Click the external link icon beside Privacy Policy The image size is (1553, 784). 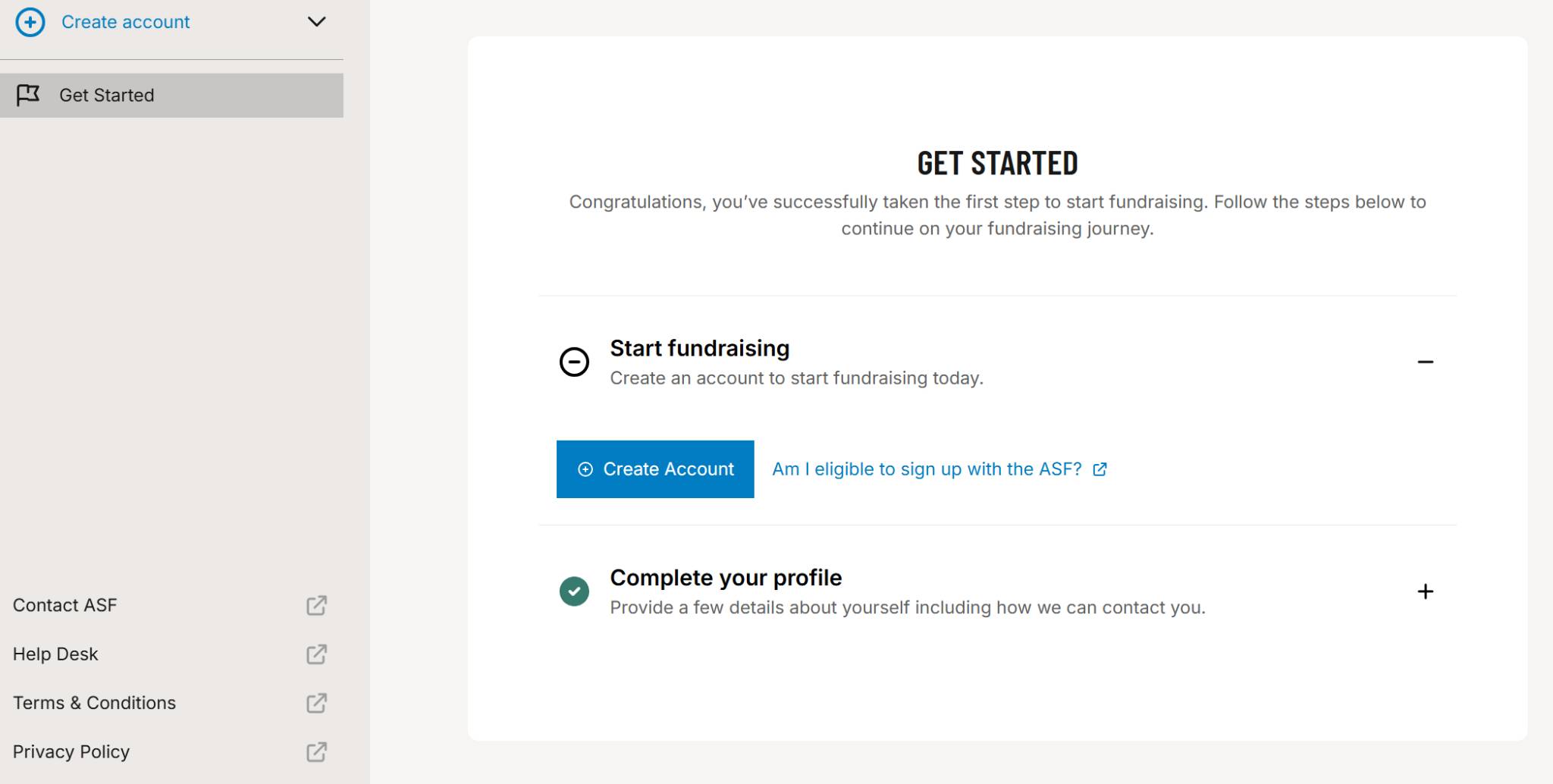tap(316, 751)
